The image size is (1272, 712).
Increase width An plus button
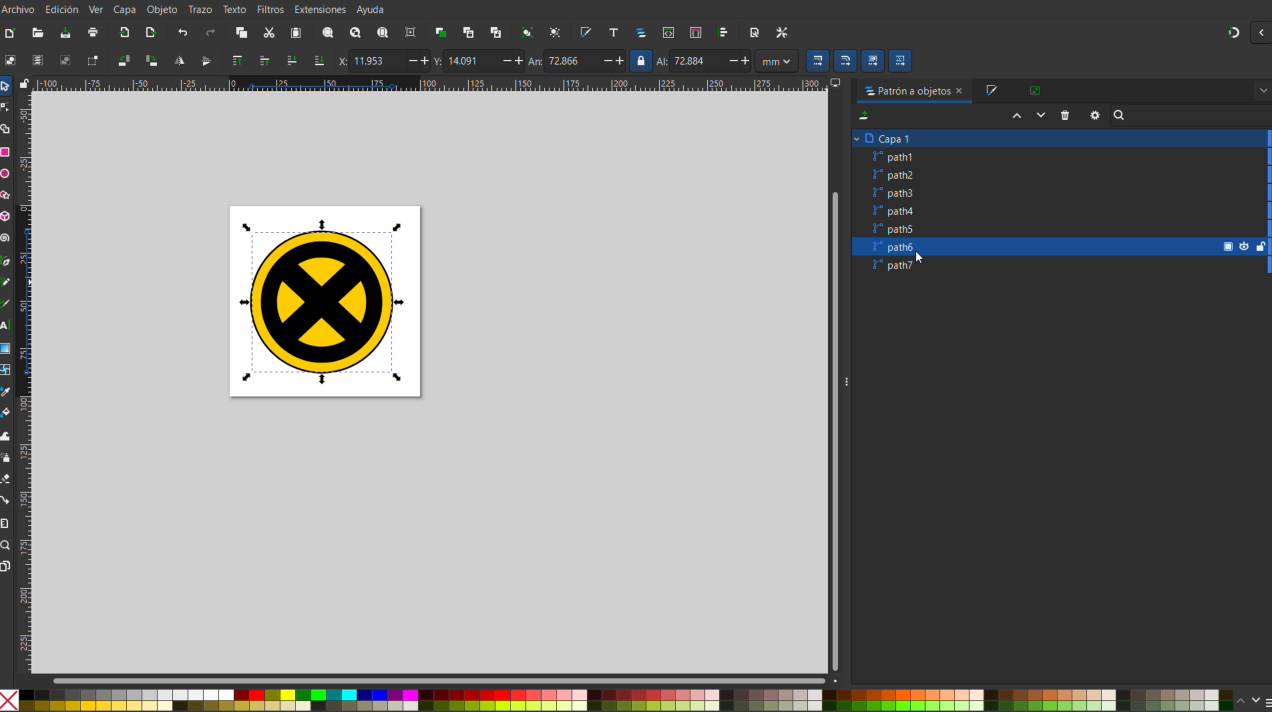coord(620,61)
